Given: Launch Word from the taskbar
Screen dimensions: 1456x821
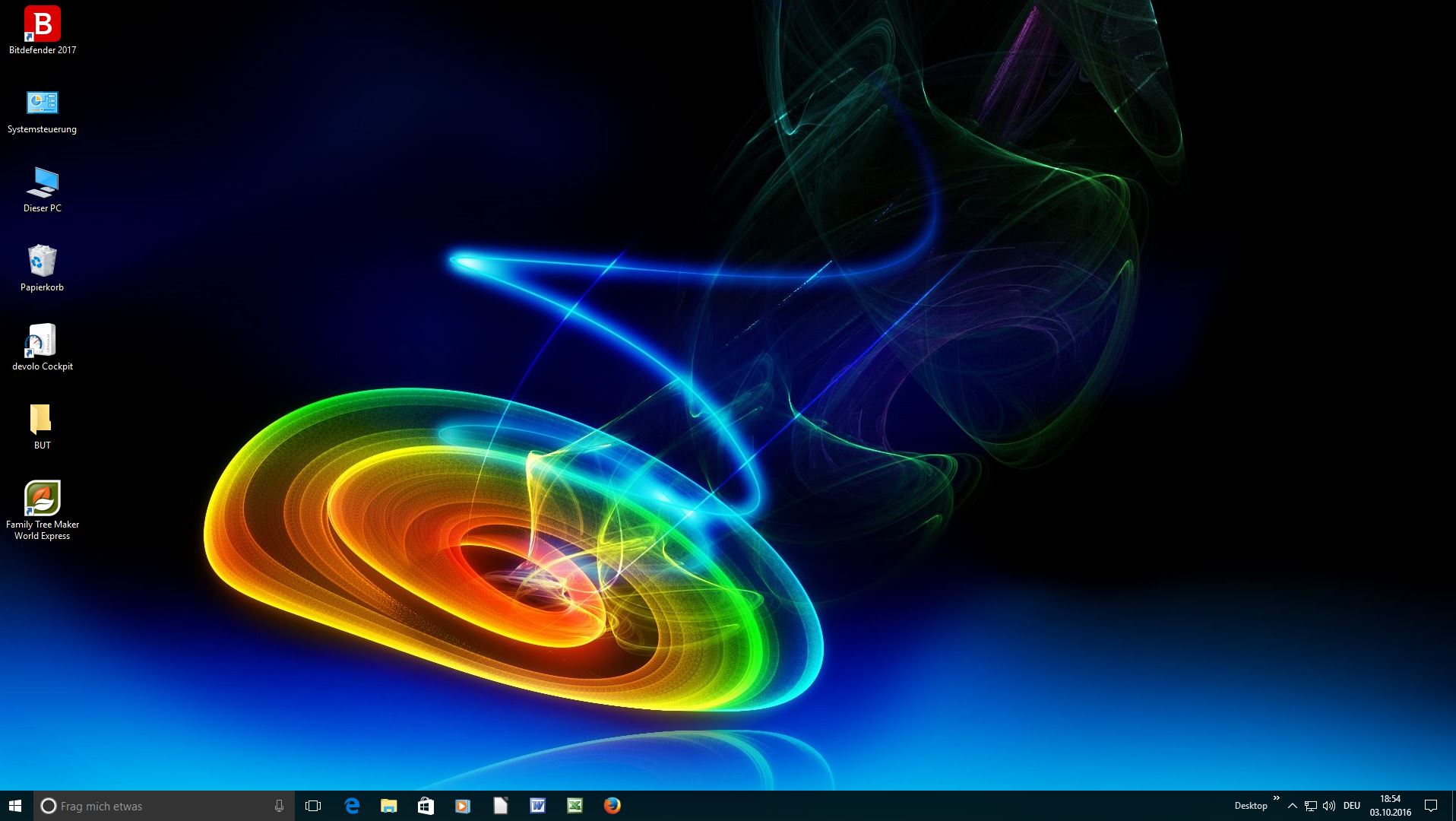Looking at the screenshot, I should (538, 806).
